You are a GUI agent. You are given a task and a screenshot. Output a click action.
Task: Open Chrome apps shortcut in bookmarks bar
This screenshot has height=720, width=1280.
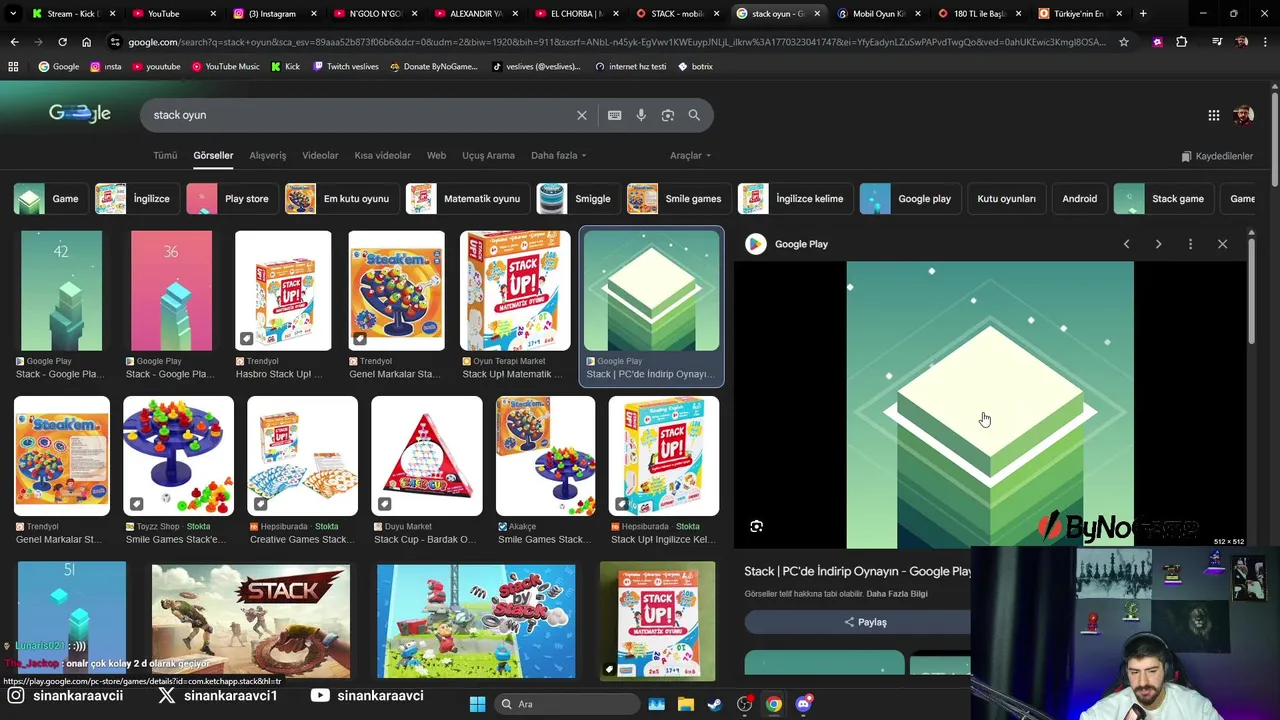point(13,66)
